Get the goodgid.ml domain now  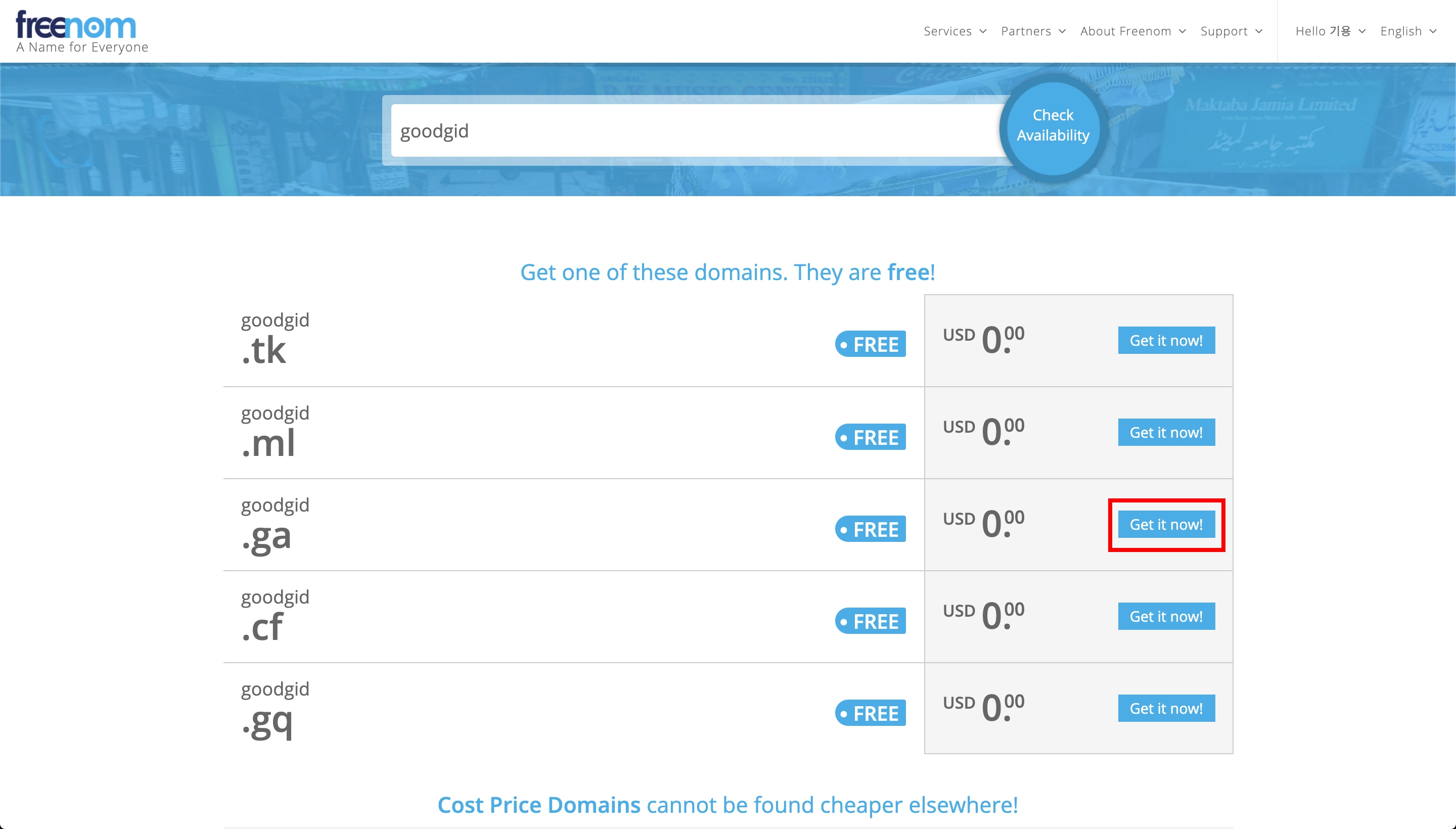(x=1166, y=433)
